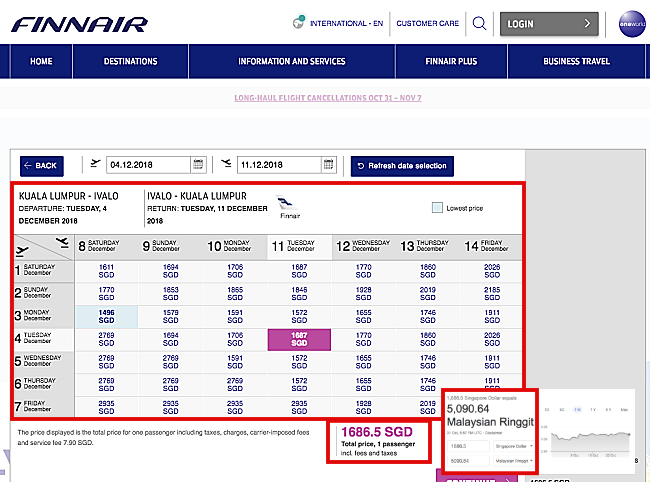Select 1928 SGD in 7 Friday row

(x=364, y=407)
